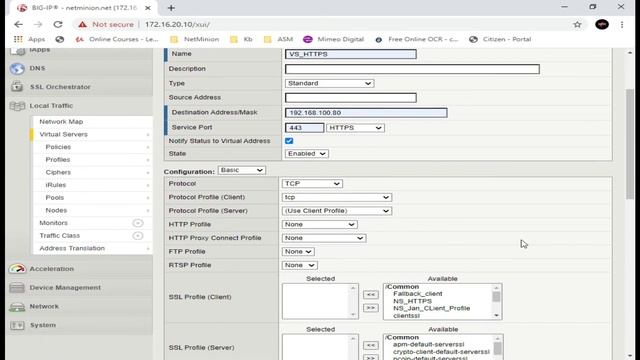Open HTTP Profile dropdown

tap(319, 224)
